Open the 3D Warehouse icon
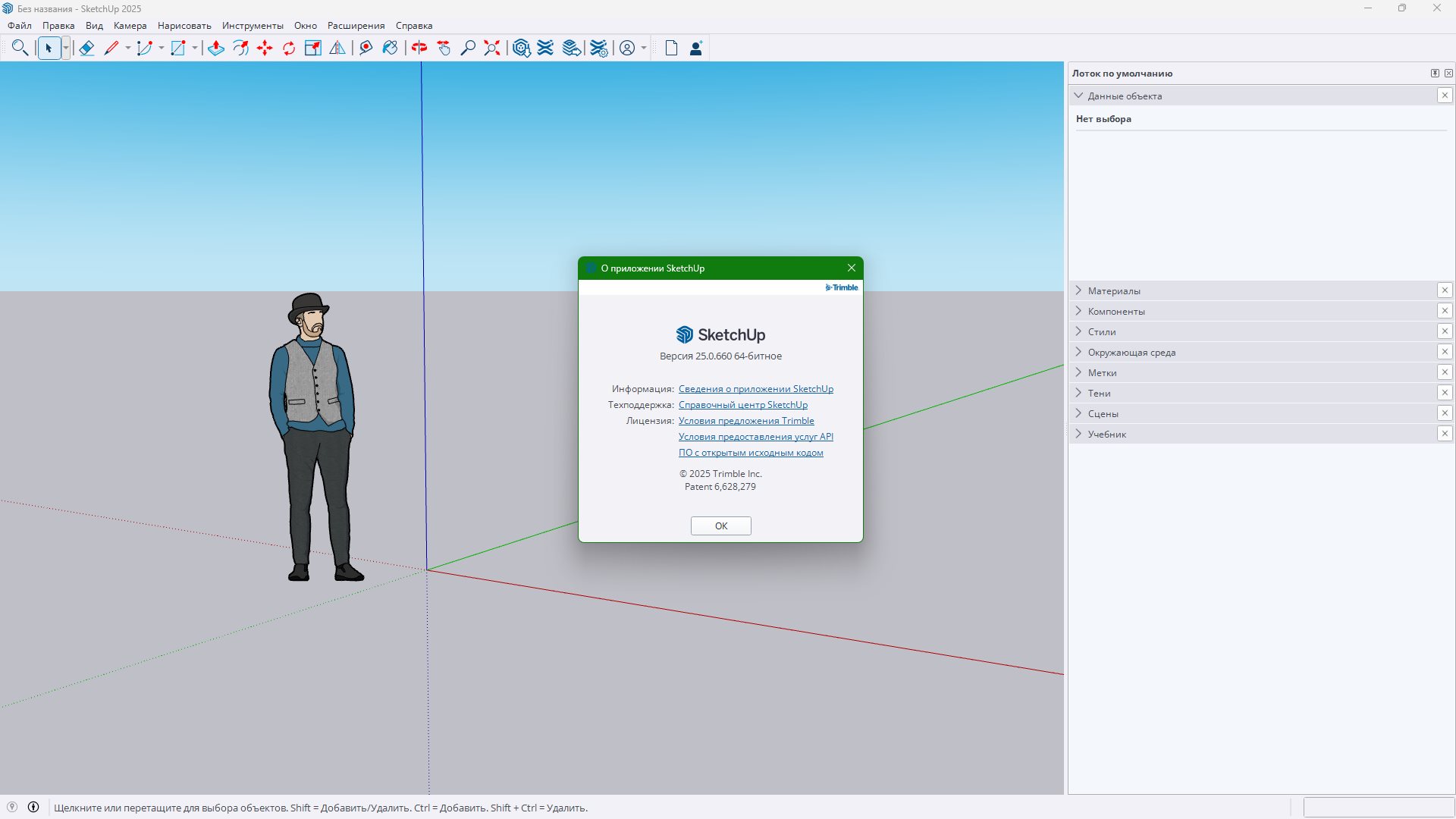Screen dimensions: 1456x819 (x=521, y=49)
